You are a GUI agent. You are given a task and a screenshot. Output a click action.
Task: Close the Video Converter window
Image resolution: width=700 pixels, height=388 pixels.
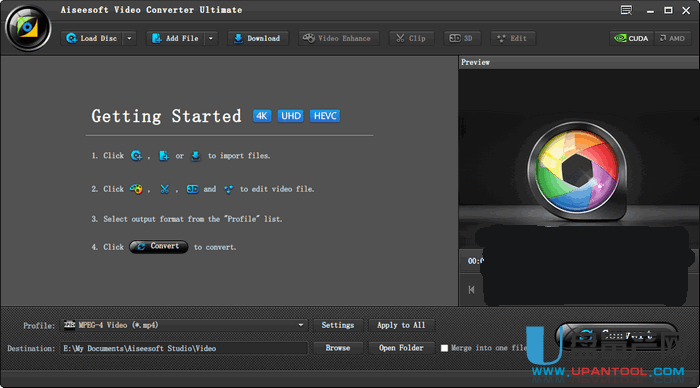click(686, 10)
